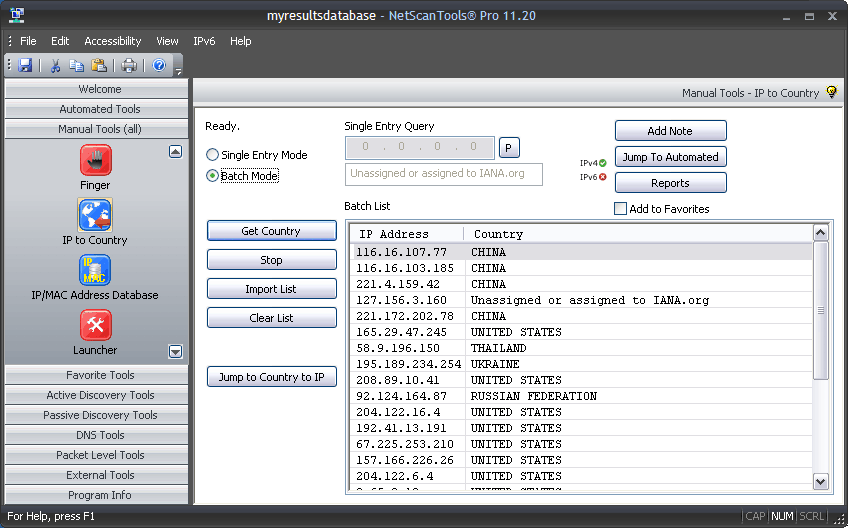The image size is (848, 528).
Task: Open the Welcome section
Action: (x=96, y=89)
